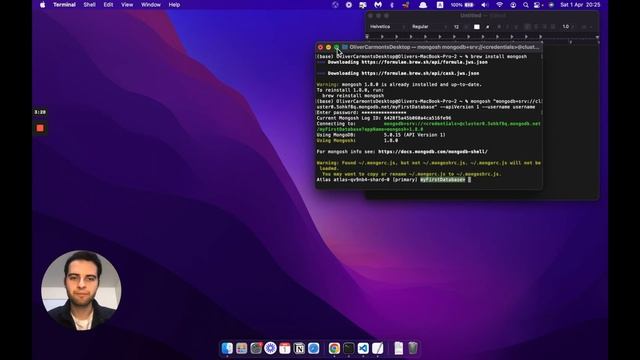The width and height of the screenshot is (640, 360).
Task: Open Google Chrome from the Dock
Action: 334,348
